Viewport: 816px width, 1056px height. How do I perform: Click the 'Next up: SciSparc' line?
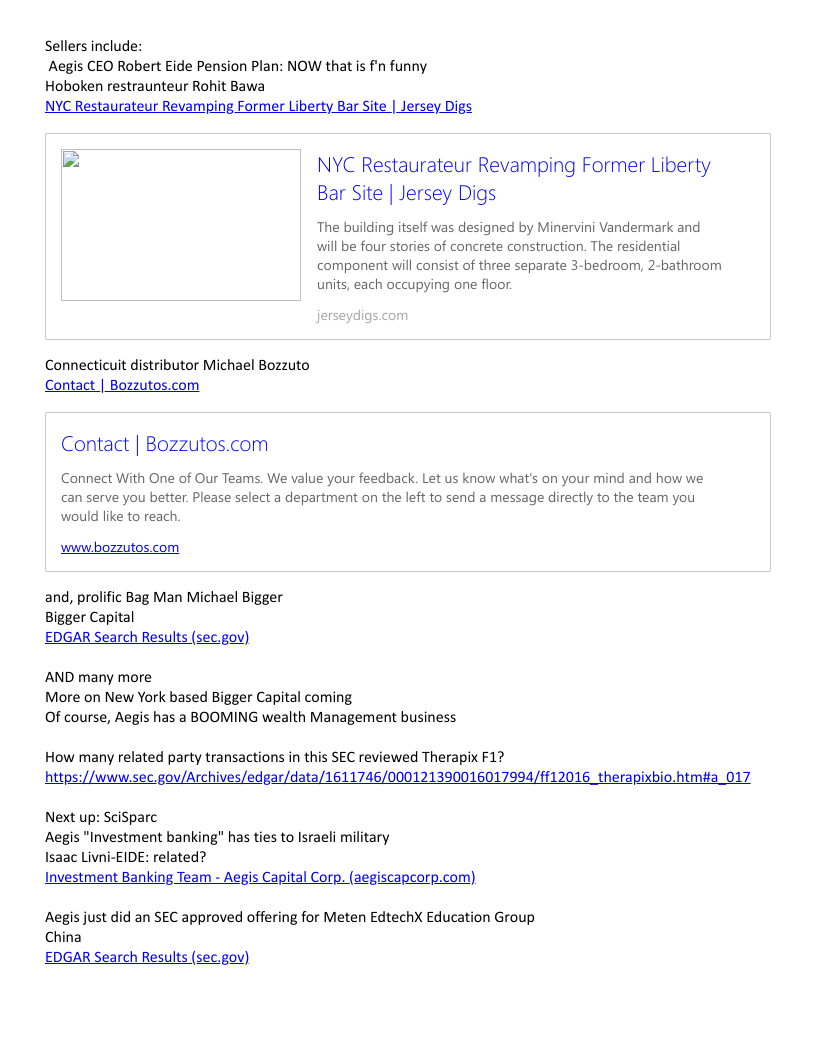pyautogui.click(x=101, y=817)
